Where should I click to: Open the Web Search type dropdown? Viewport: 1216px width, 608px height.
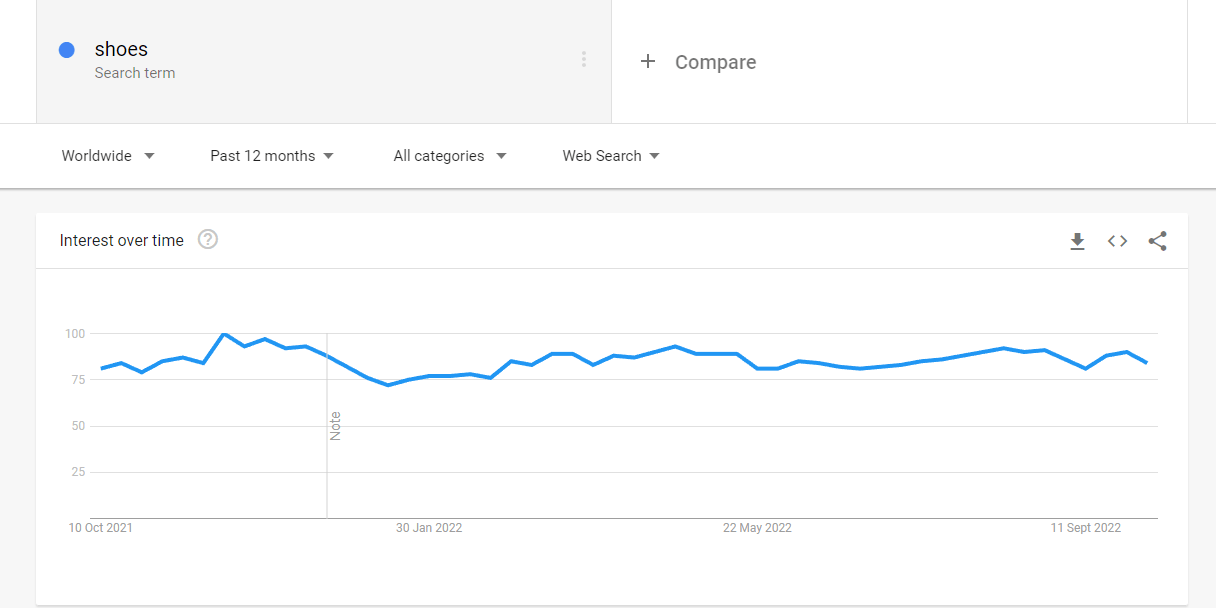pos(611,156)
